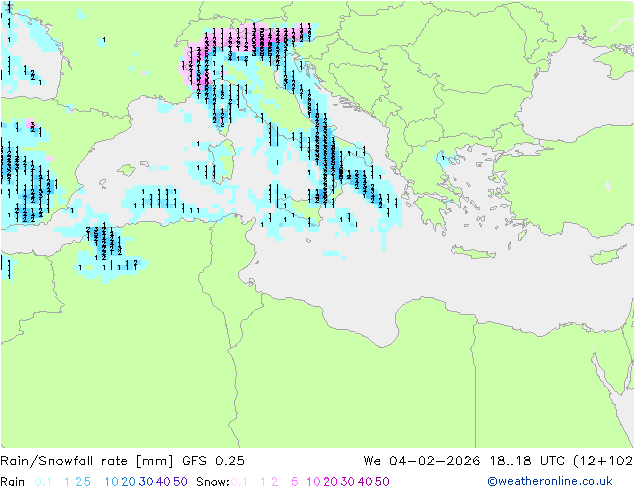The image size is (634, 490).
Task: Click the Snow legend value 50
Action: pos(382,482)
